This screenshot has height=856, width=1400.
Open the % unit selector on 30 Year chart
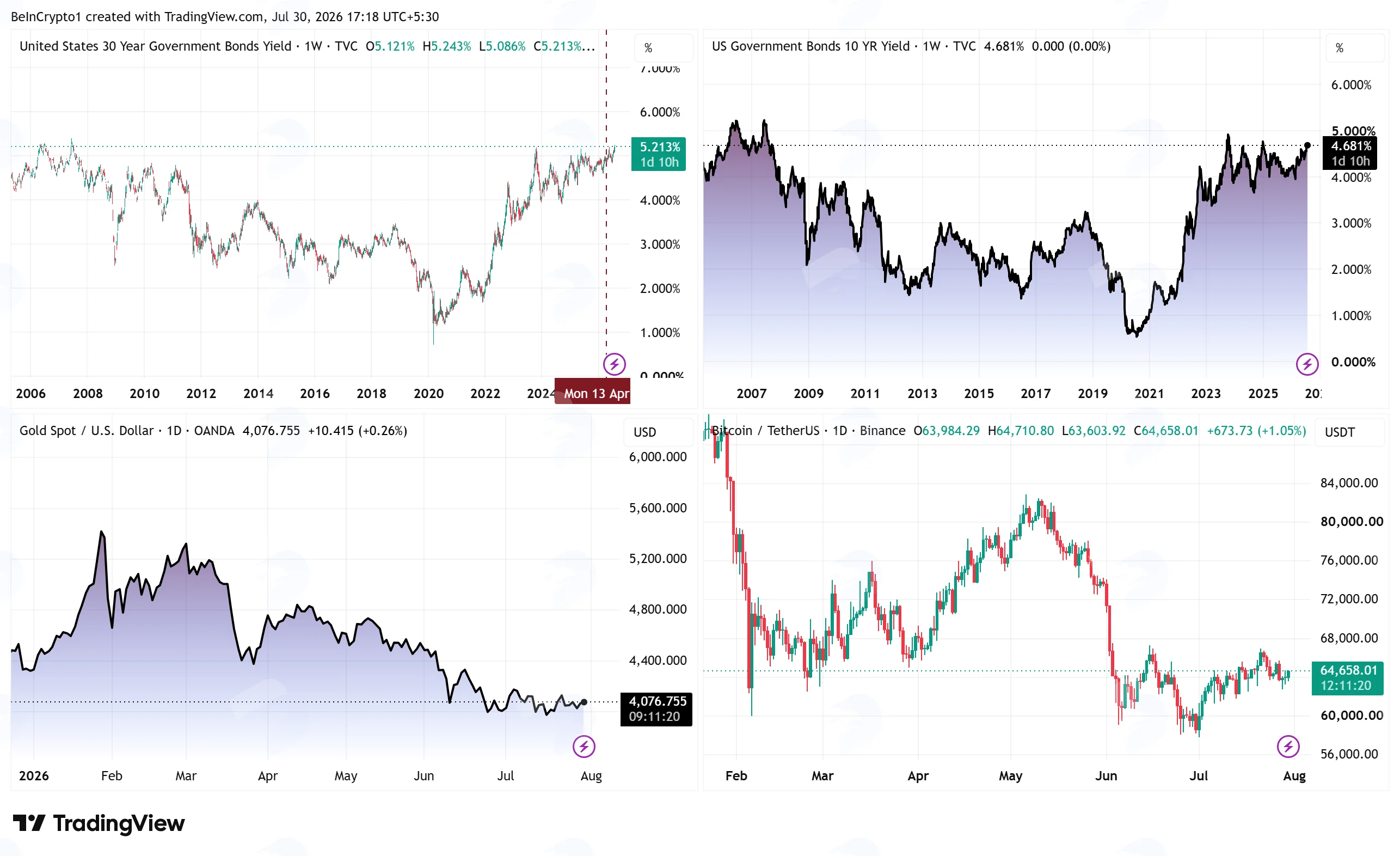point(663,48)
